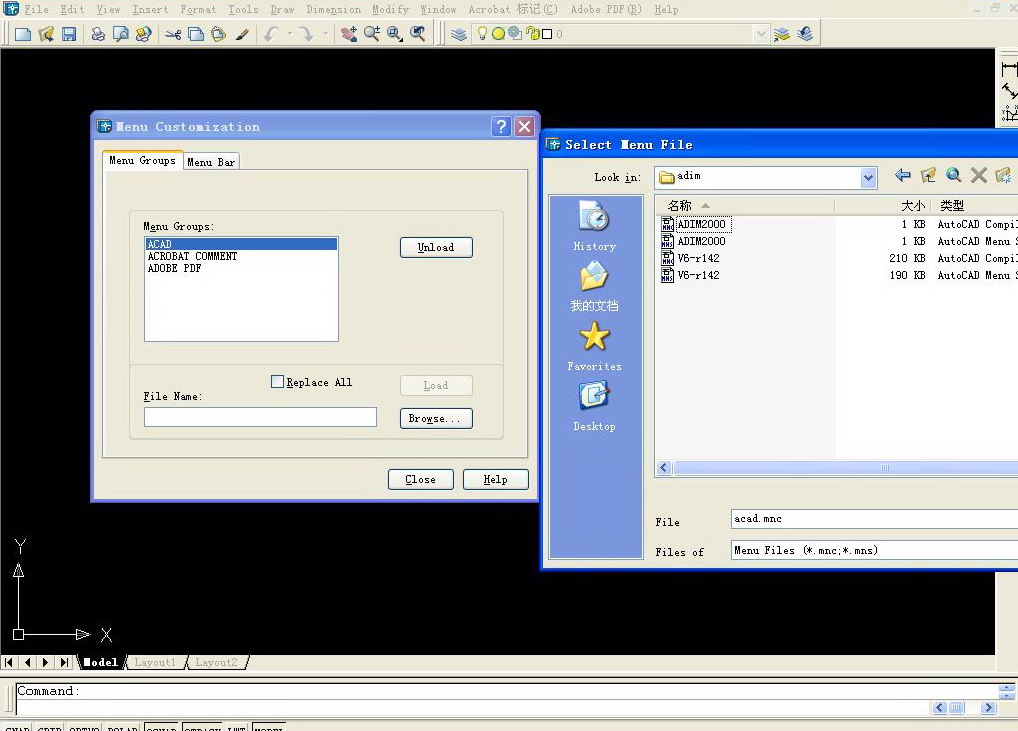Open the Adobe PDF menu

pyautogui.click(x=606, y=9)
